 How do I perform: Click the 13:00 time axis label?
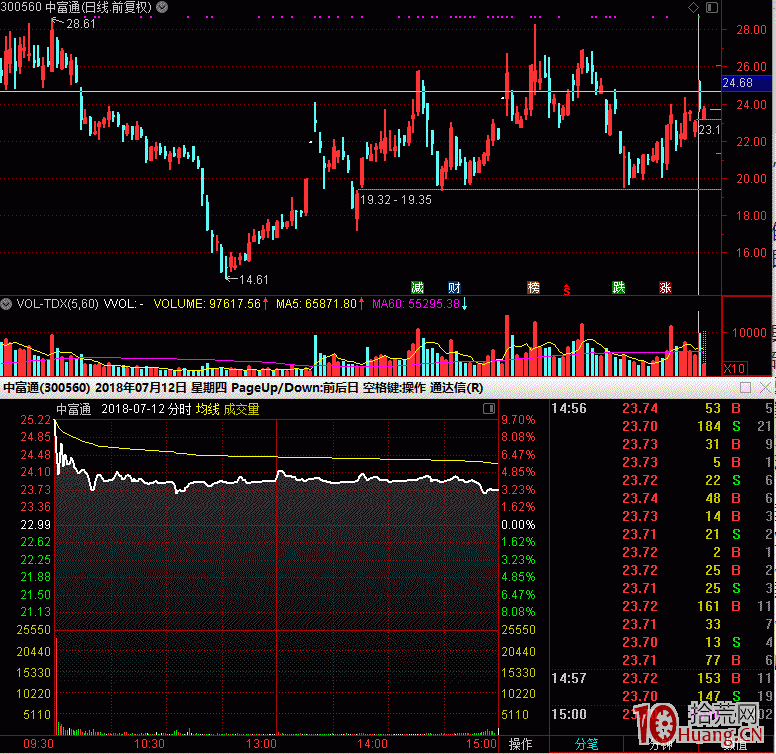(261, 744)
